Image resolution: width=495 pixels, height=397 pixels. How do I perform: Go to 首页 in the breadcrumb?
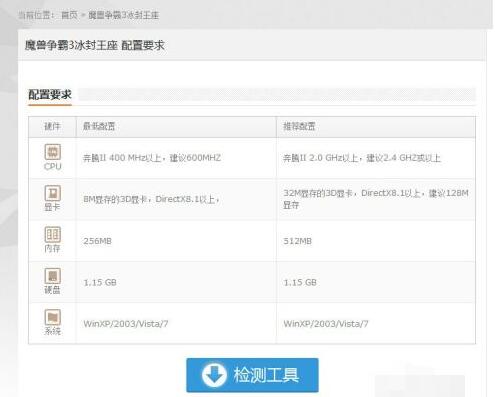pyautogui.click(x=69, y=15)
